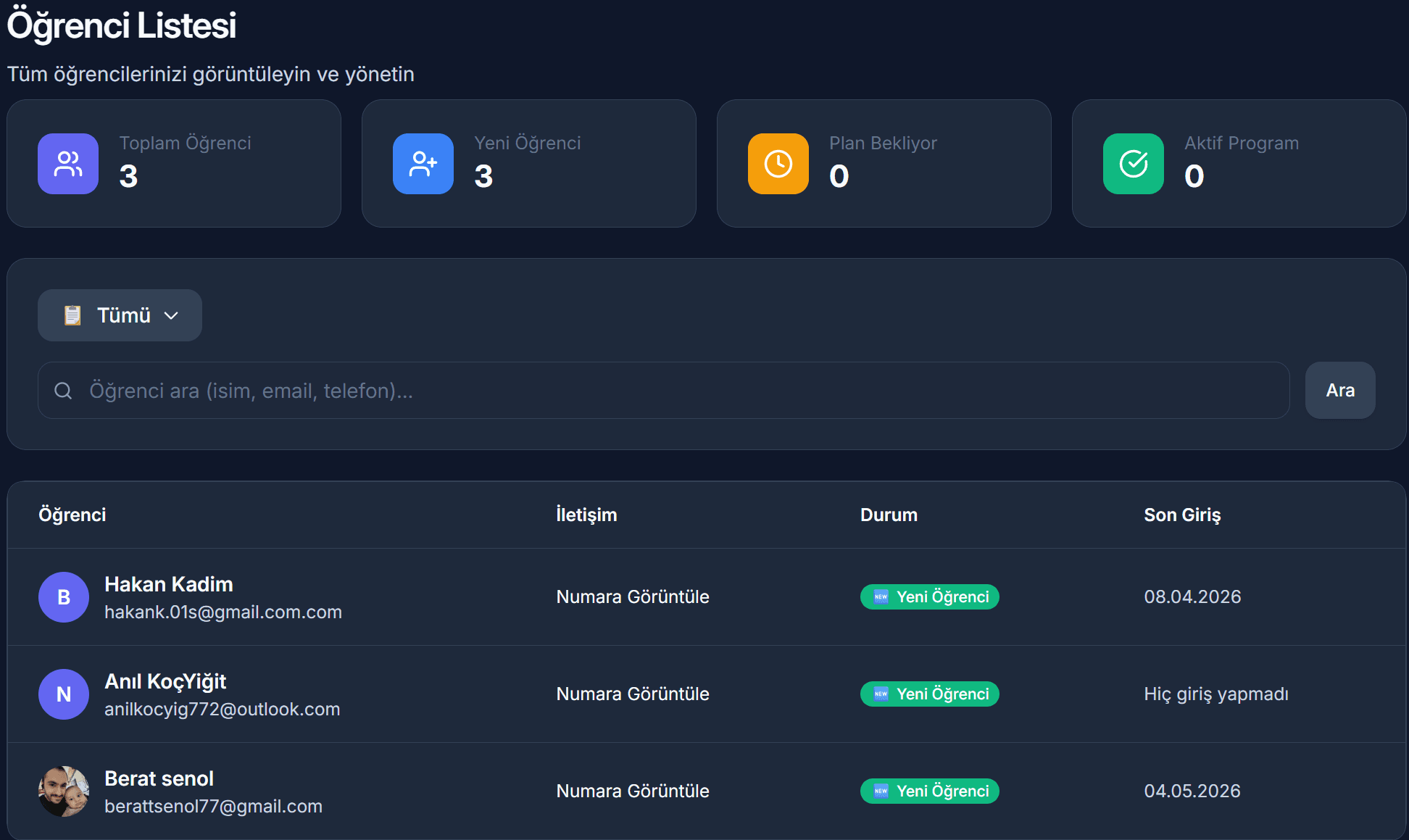Focus the Öğrenci ara search field
This screenshot has height=840, width=1409.
663,391
